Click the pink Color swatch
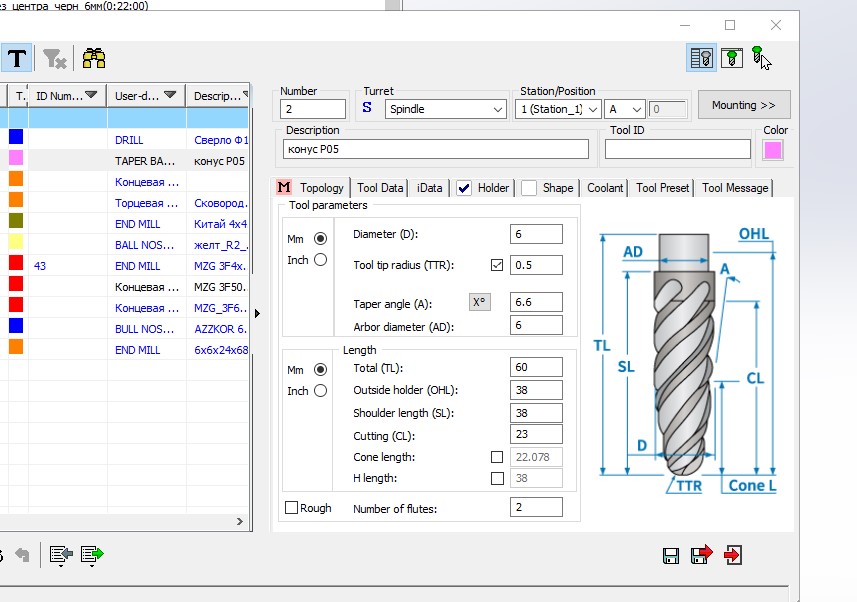 [x=773, y=150]
